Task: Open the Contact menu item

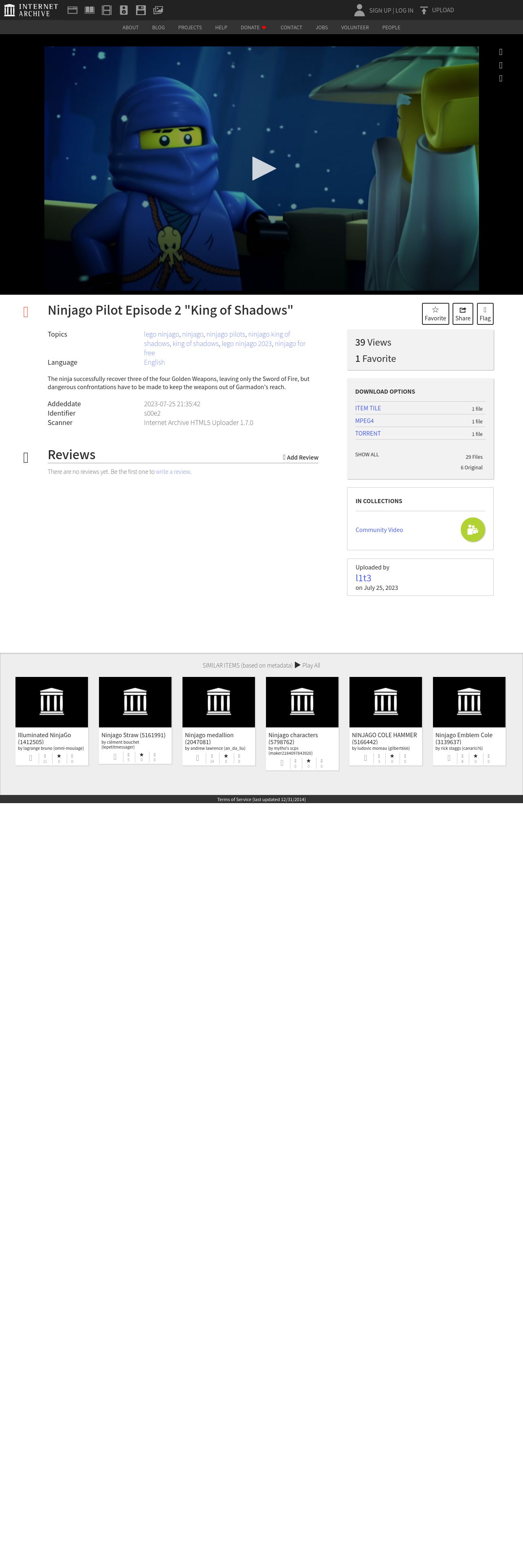Action: tap(291, 27)
